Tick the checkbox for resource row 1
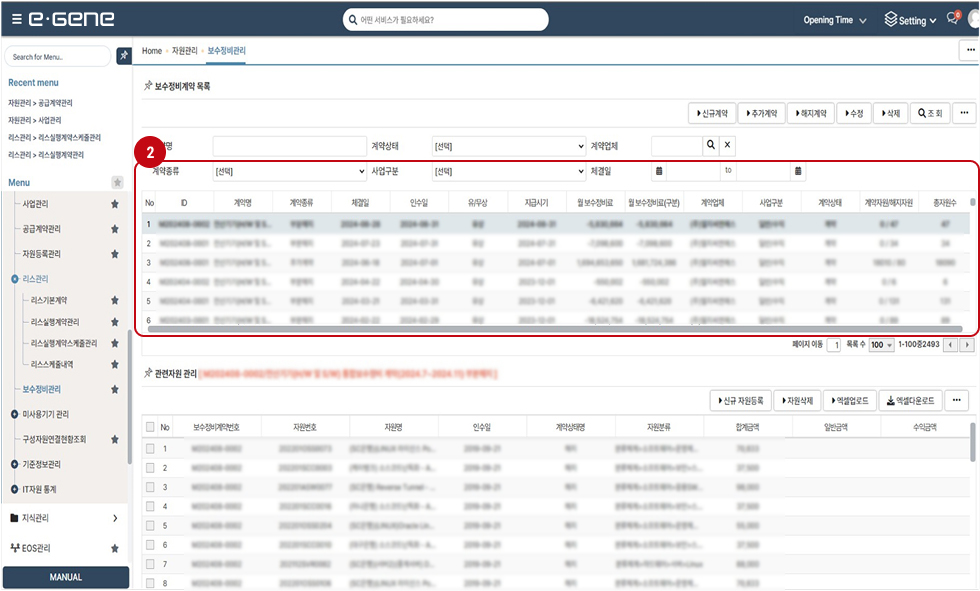 150,449
